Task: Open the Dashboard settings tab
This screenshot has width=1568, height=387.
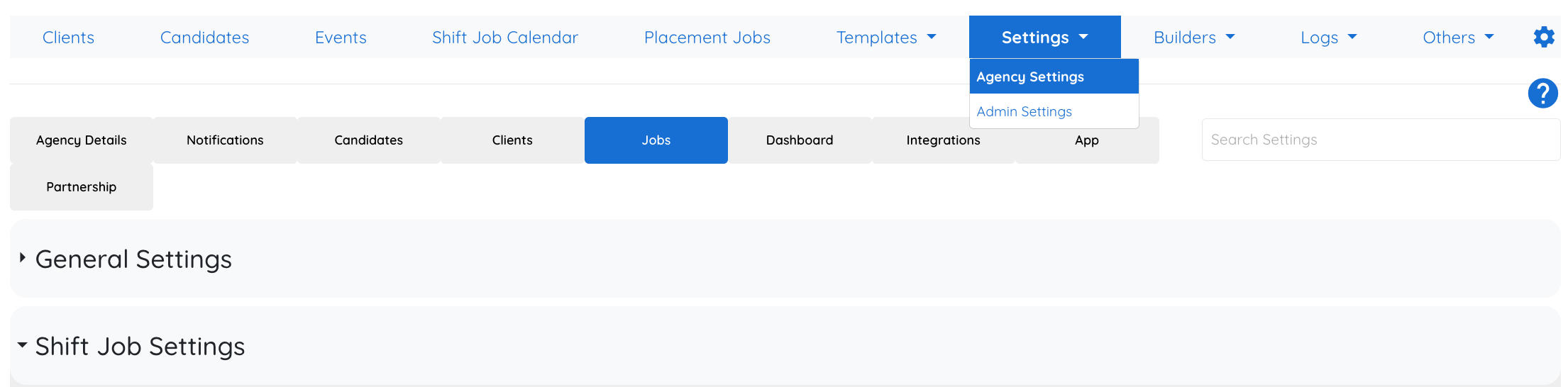Action: click(800, 140)
